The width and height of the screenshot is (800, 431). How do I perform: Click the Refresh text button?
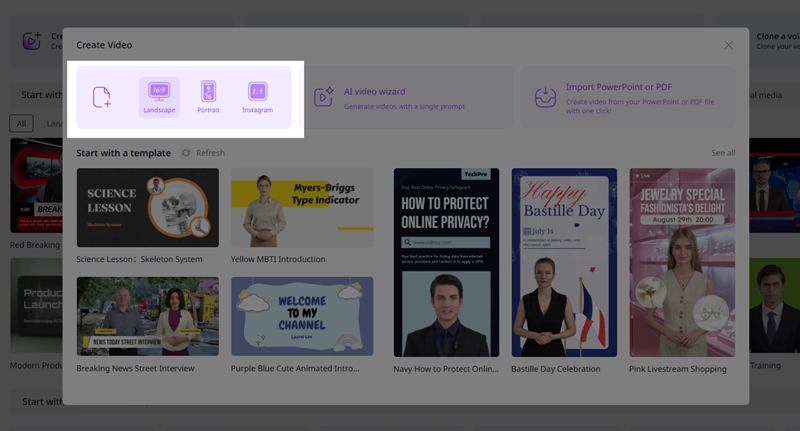(210, 153)
